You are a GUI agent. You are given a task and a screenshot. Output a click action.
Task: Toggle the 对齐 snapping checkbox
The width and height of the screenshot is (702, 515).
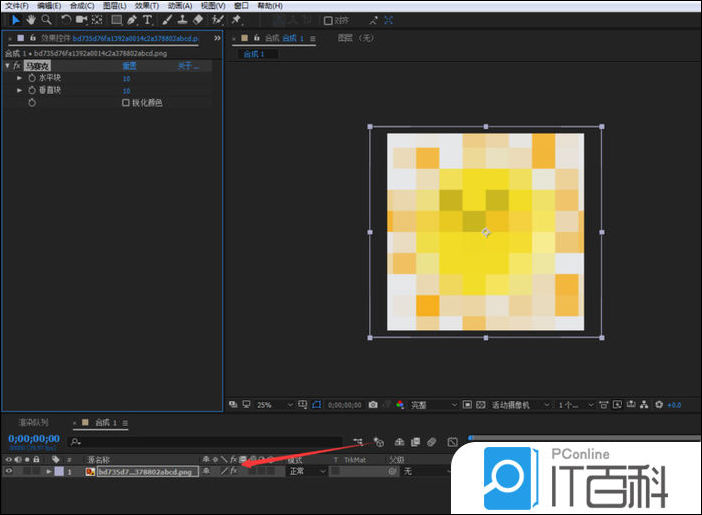[328, 19]
